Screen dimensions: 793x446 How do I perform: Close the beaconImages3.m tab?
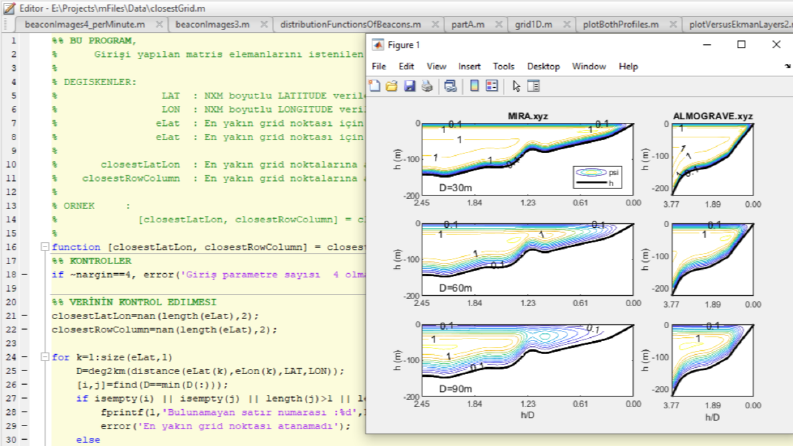264,24
